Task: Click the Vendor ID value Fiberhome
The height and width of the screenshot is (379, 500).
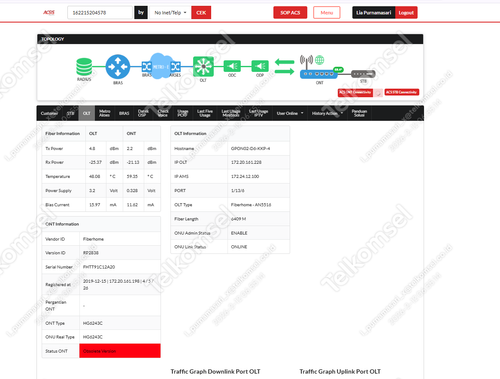Action: pos(93,239)
